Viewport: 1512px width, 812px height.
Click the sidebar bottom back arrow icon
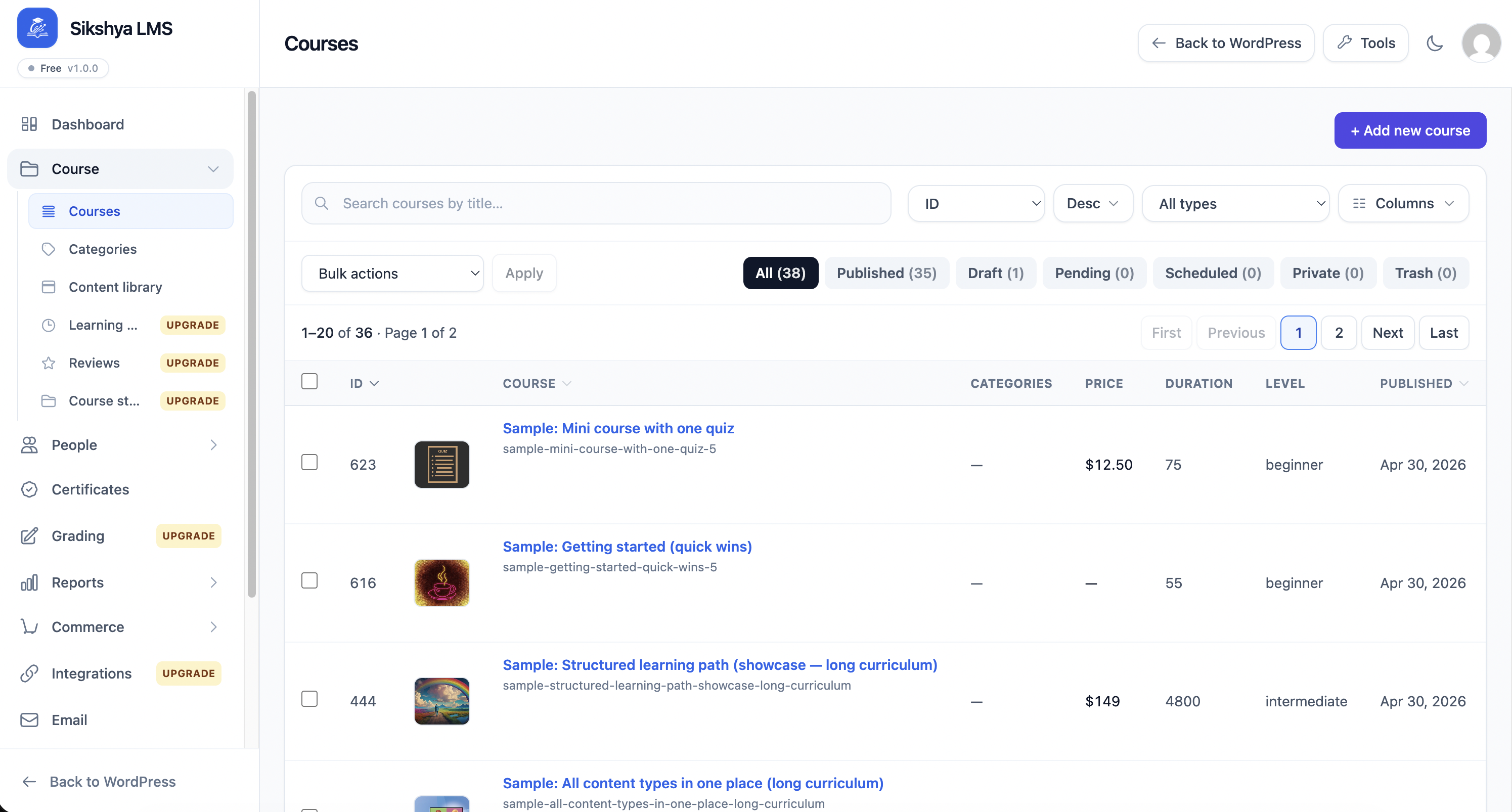29,782
